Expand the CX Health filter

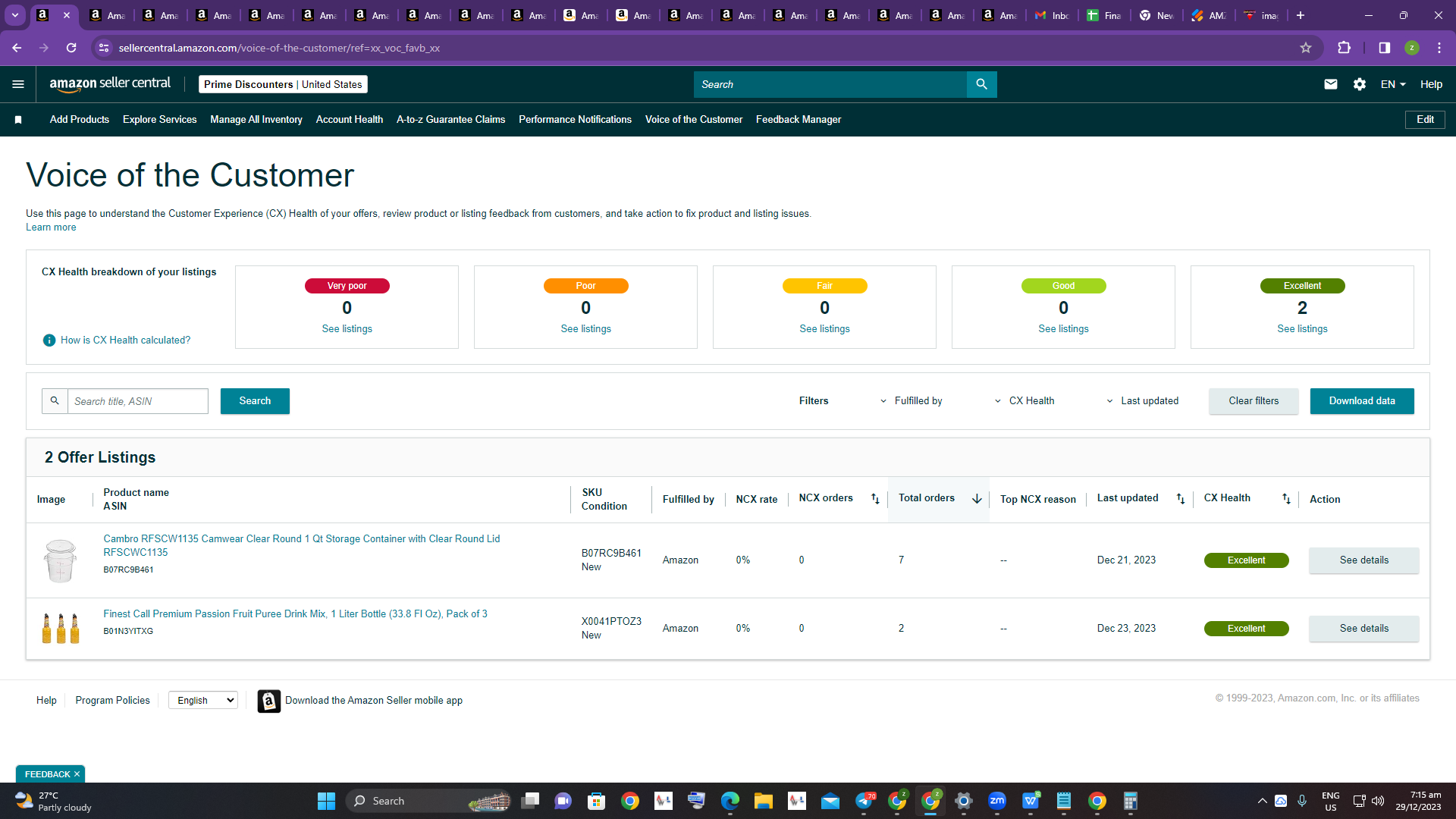[x=1025, y=401]
